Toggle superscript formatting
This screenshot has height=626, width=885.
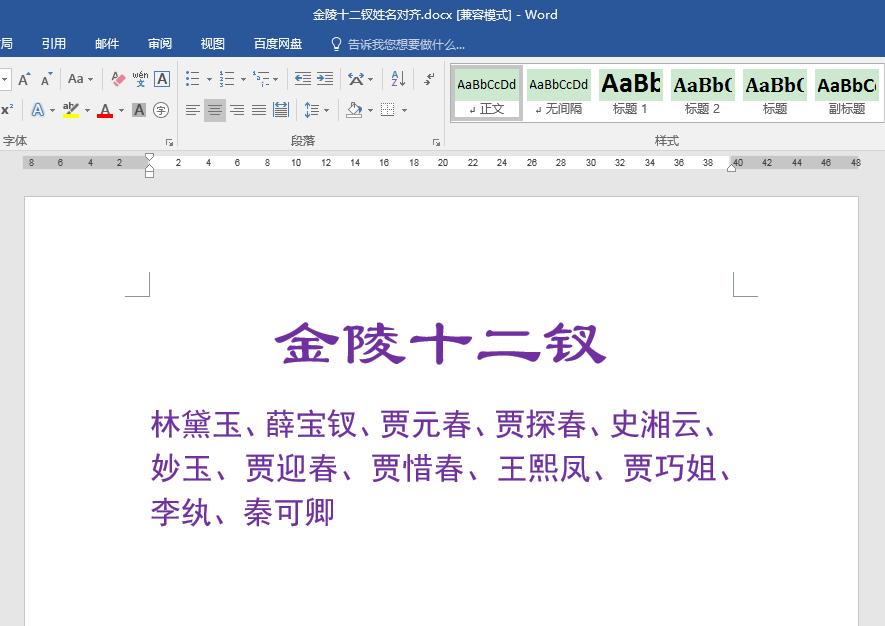pos(9,110)
